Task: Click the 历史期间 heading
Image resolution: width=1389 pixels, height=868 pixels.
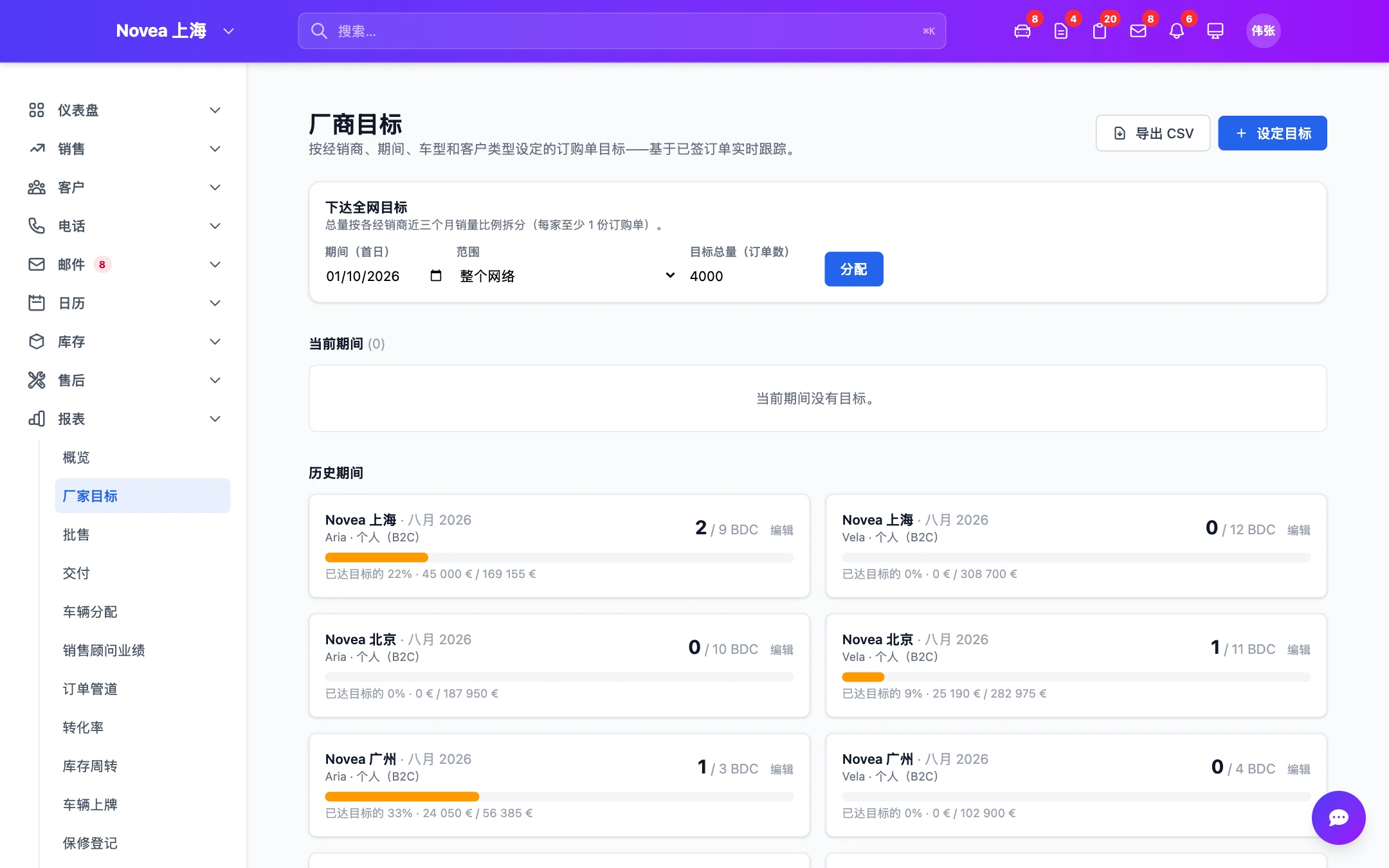Action: [x=336, y=473]
